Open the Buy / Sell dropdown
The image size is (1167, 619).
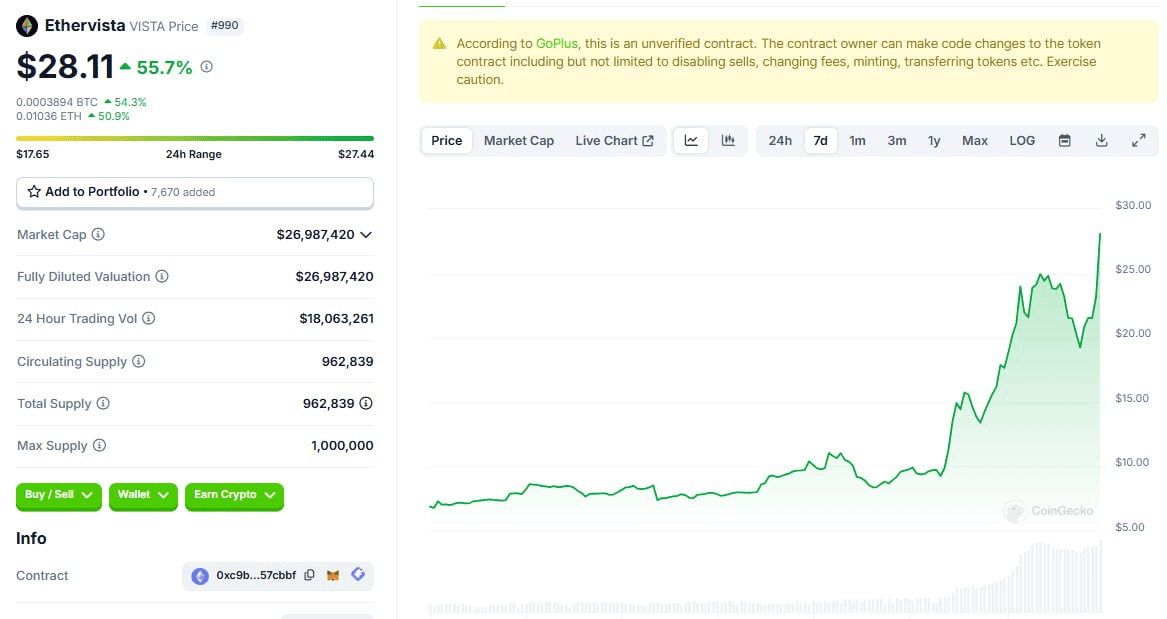59,495
